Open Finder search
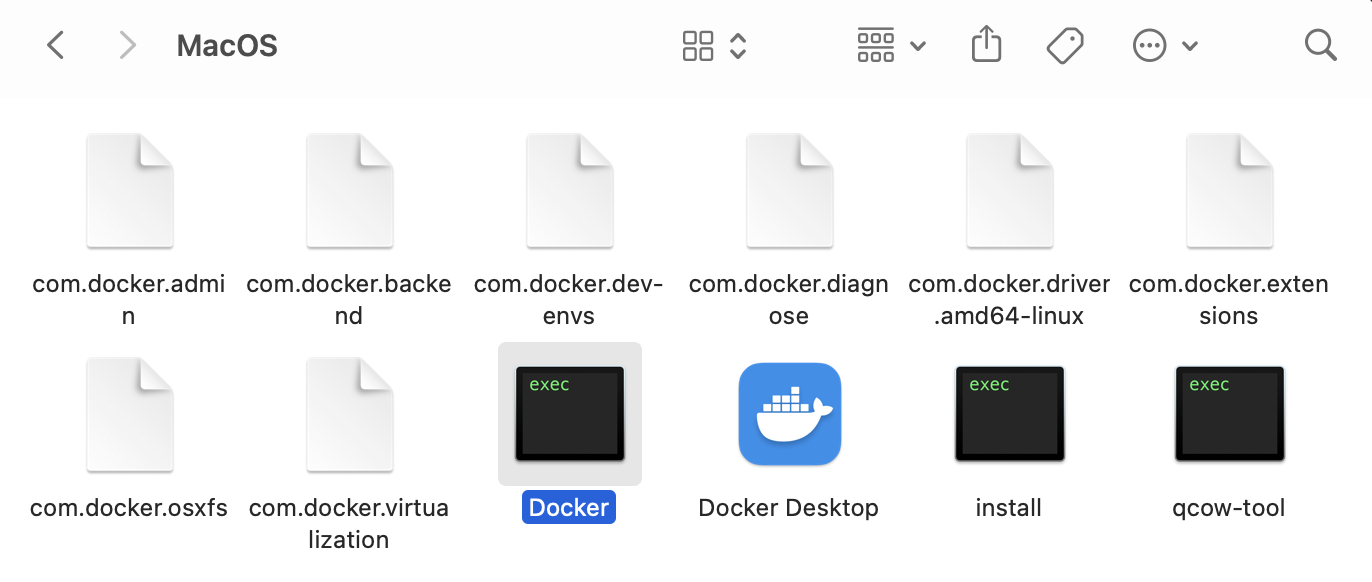The width and height of the screenshot is (1372, 582). pos(1321,45)
